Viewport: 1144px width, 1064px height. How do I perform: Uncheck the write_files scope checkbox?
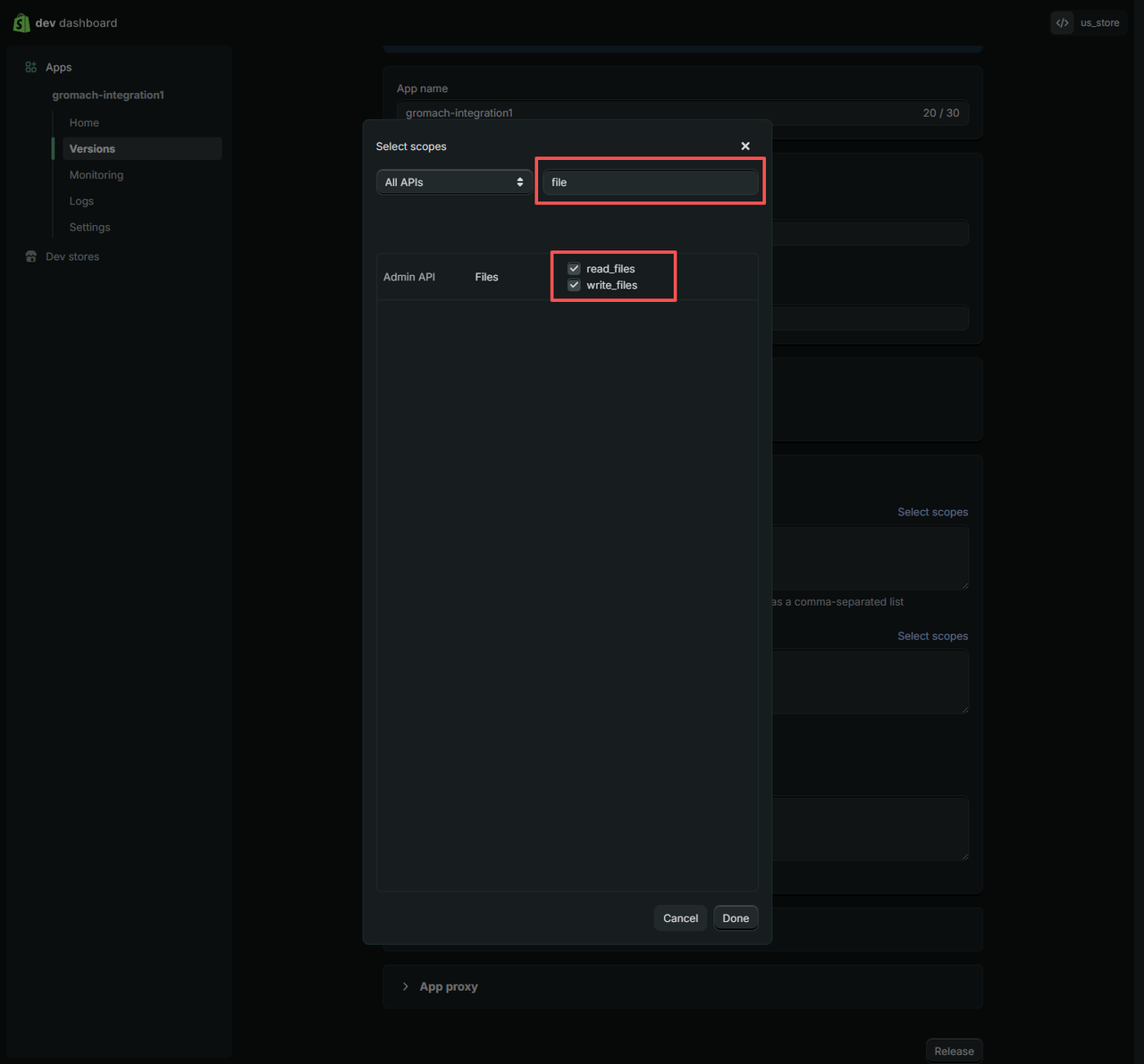point(574,285)
